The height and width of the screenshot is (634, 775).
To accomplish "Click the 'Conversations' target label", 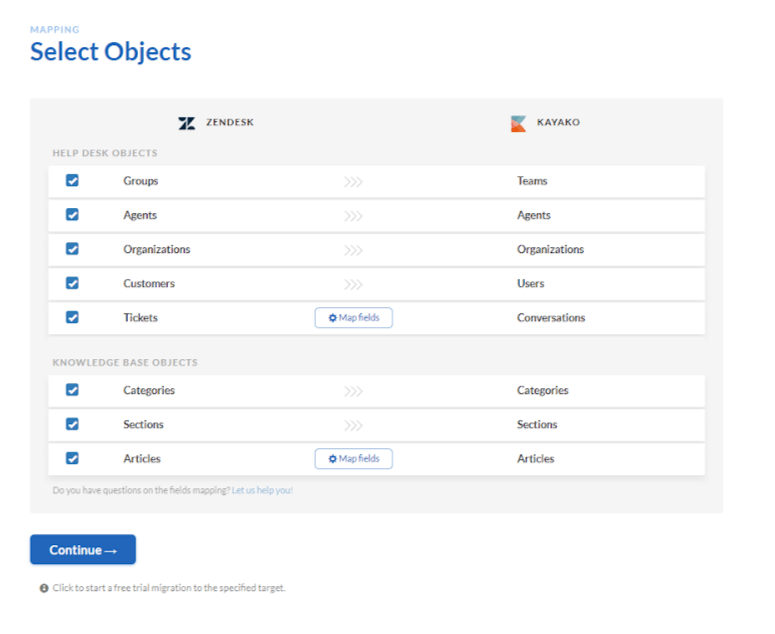I will point(551,318).
